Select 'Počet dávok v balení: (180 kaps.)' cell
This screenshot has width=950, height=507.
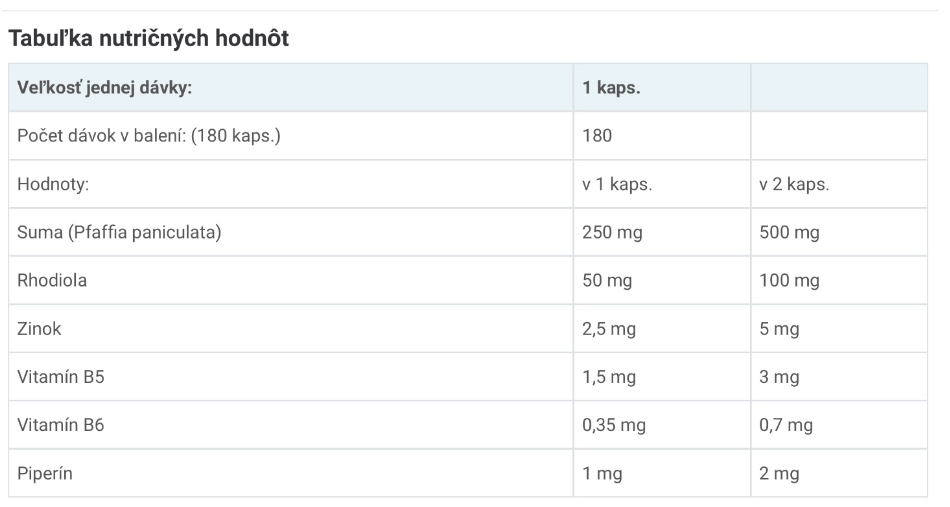(291, 136)
